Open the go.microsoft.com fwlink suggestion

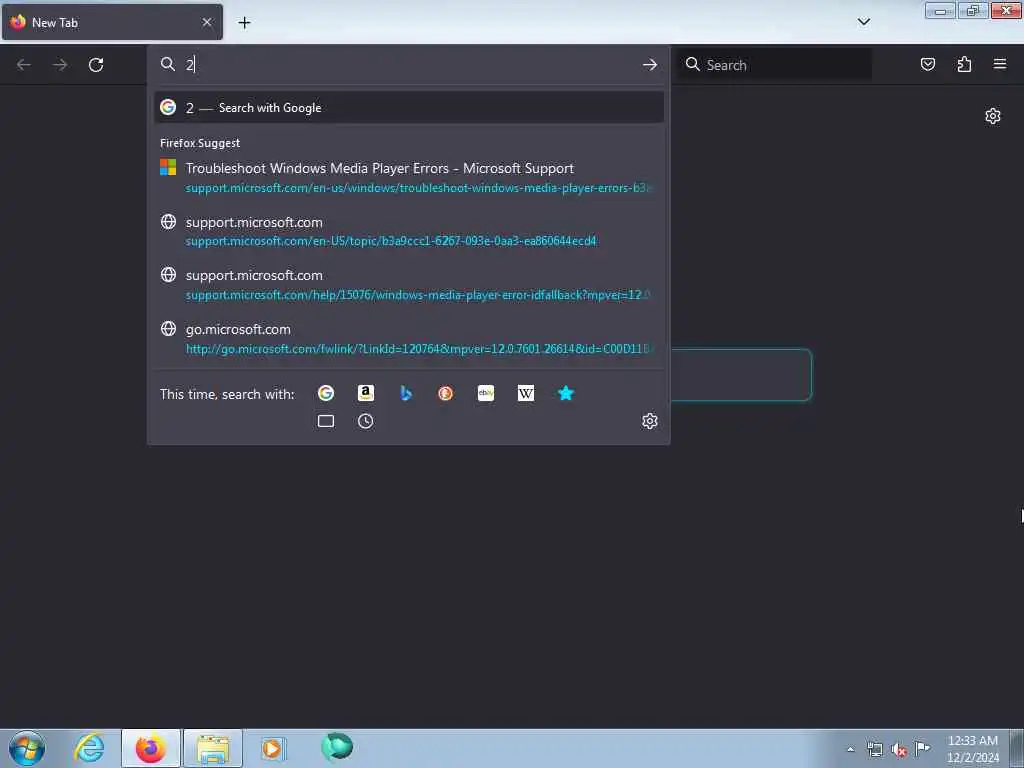(x=409, y=338)
